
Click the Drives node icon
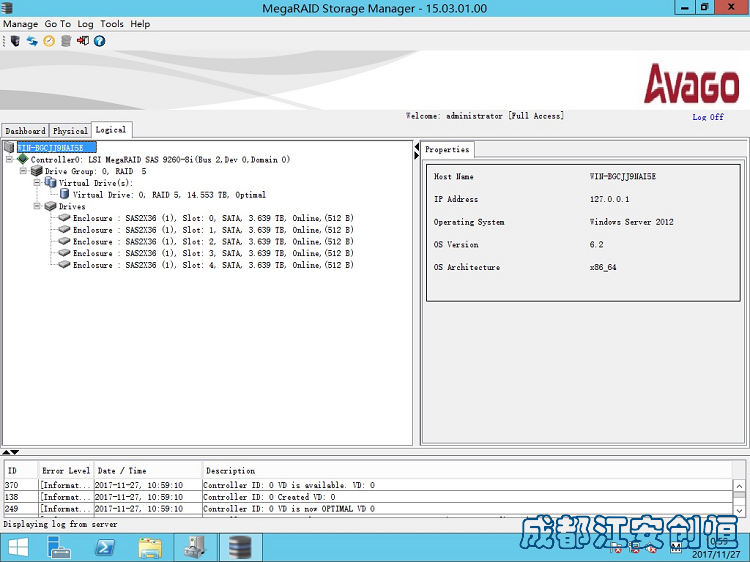click(x=50, y=206)
